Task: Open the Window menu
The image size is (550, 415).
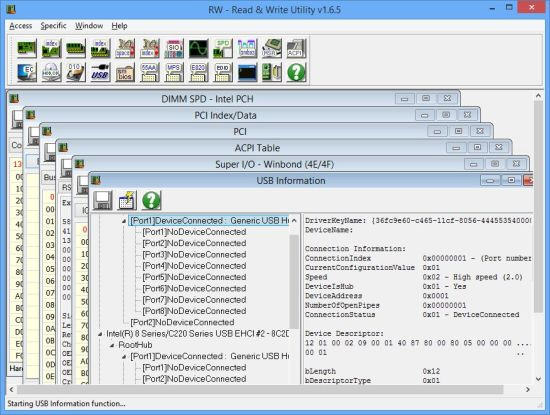Action: (89, 26)
